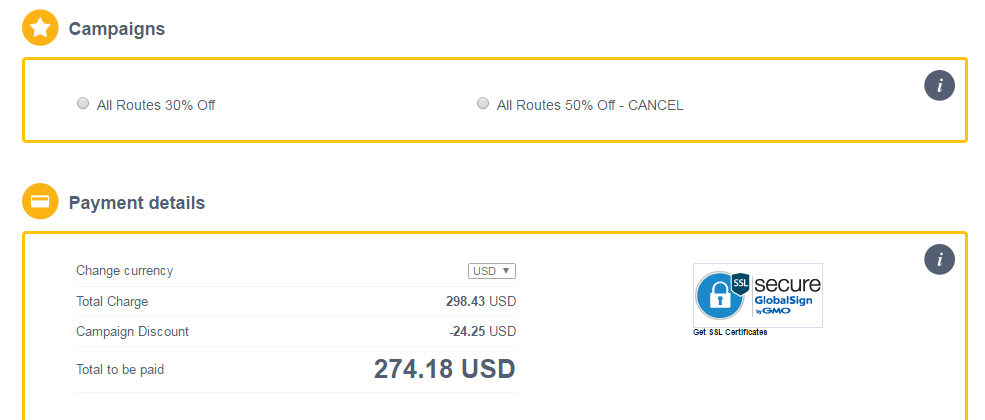This screenshot has width=985, height=420.
Task: Click the "All Routes 50% Off - CANCEL" label text
Action: coord(590,105)
